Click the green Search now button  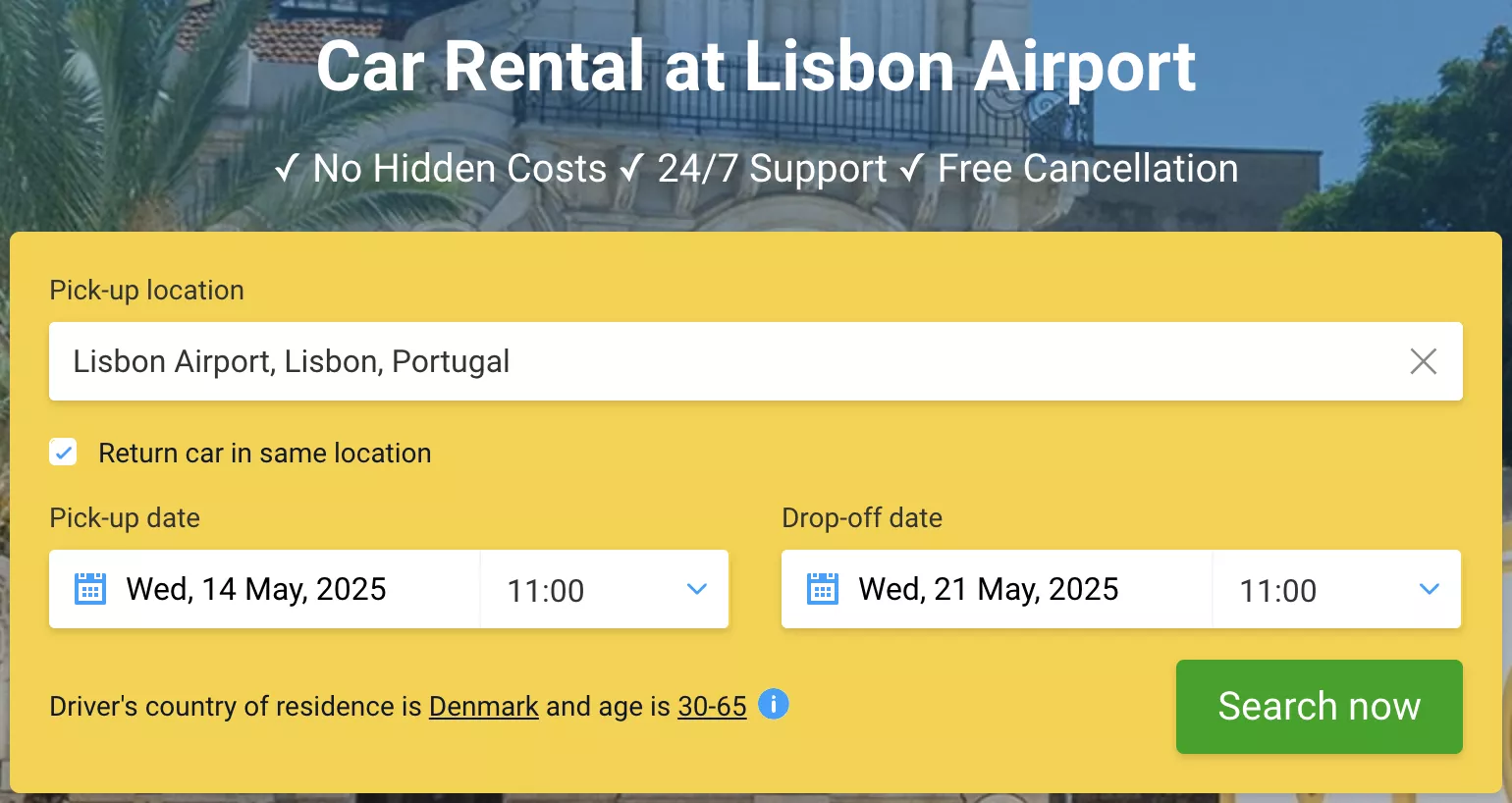tap(1320, 707)
